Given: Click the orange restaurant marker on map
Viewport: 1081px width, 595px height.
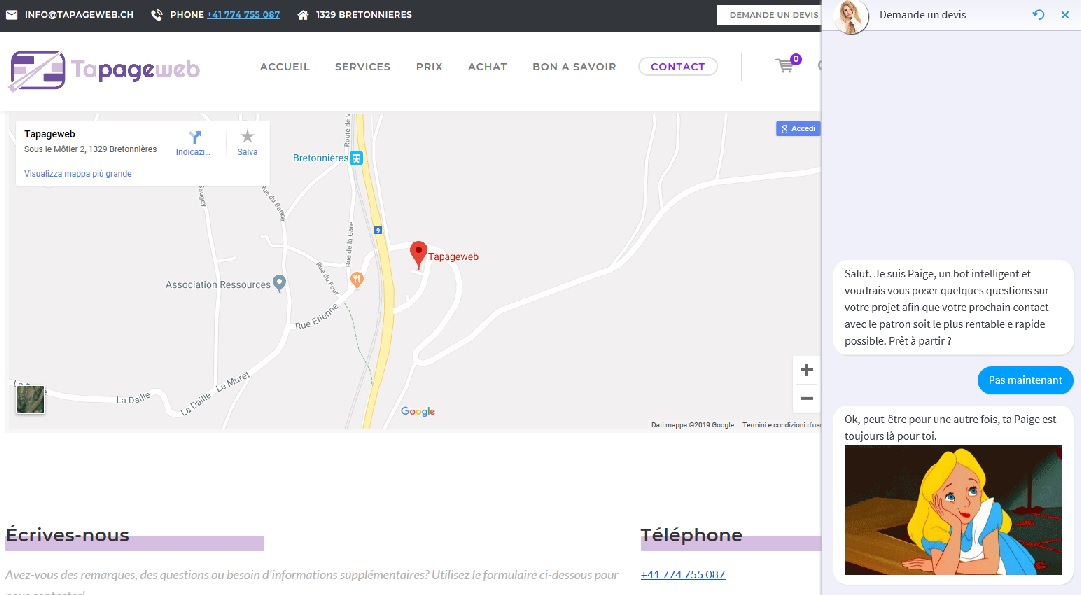Looking at the screenshot, I should coord(356,279).
